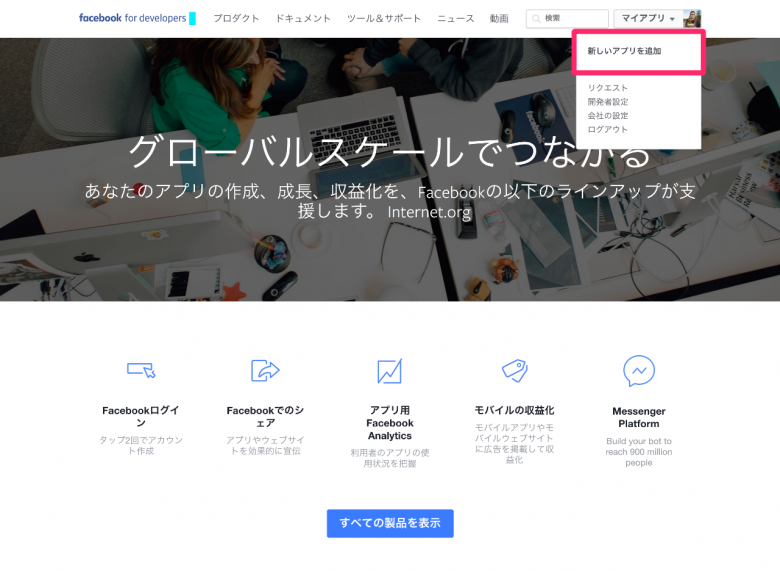The width and height of the screenshot is (780, 571).
Task: Open アプリ用 Facebook Analytics title
Action: click(x=390, y=423)
